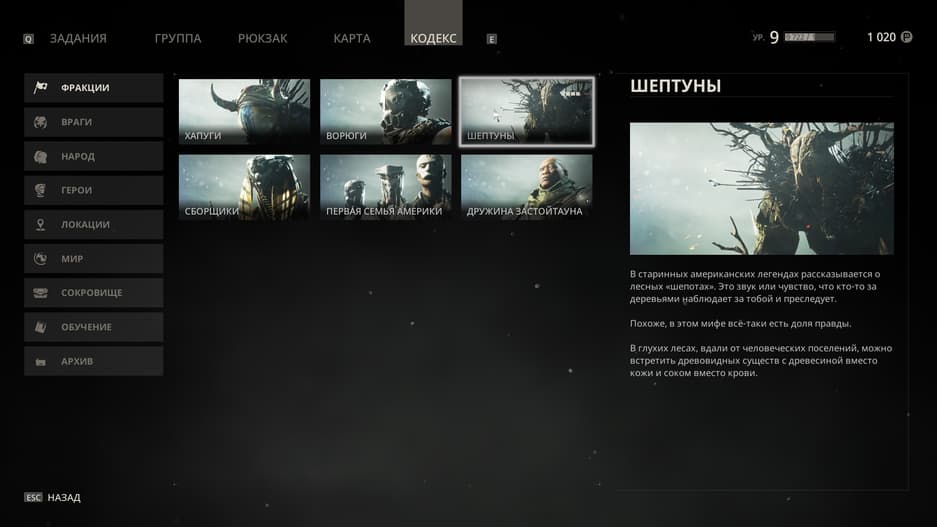Click the paragraph starting «В глухих лесах»
The image size is (937, 527).
click(x=761, y=360)
